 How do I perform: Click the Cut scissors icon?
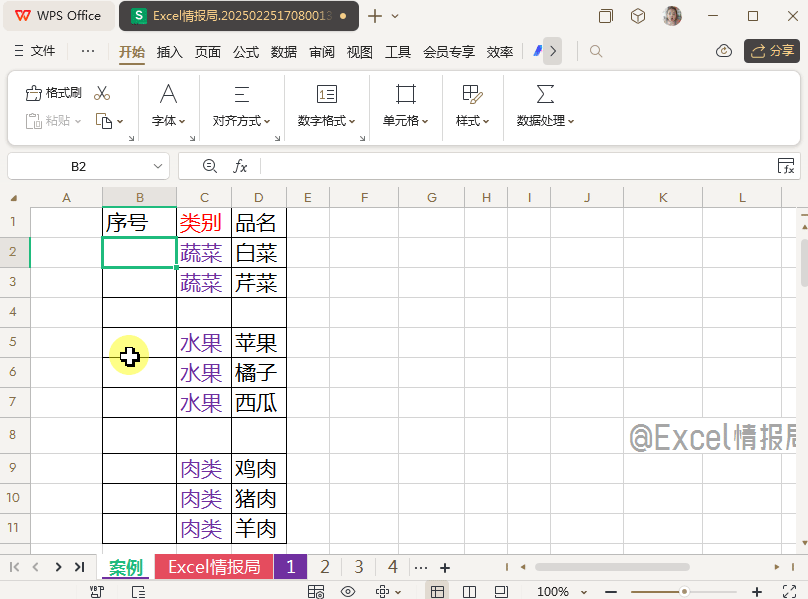coord(102,91)
